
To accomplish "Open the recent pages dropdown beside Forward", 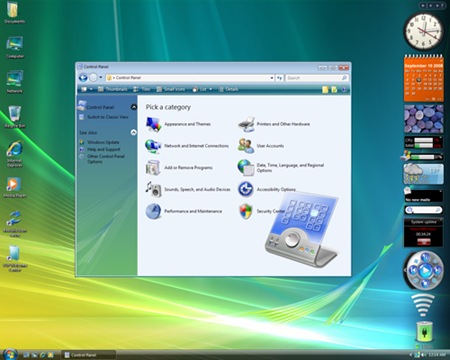I will tap(101, 78).
